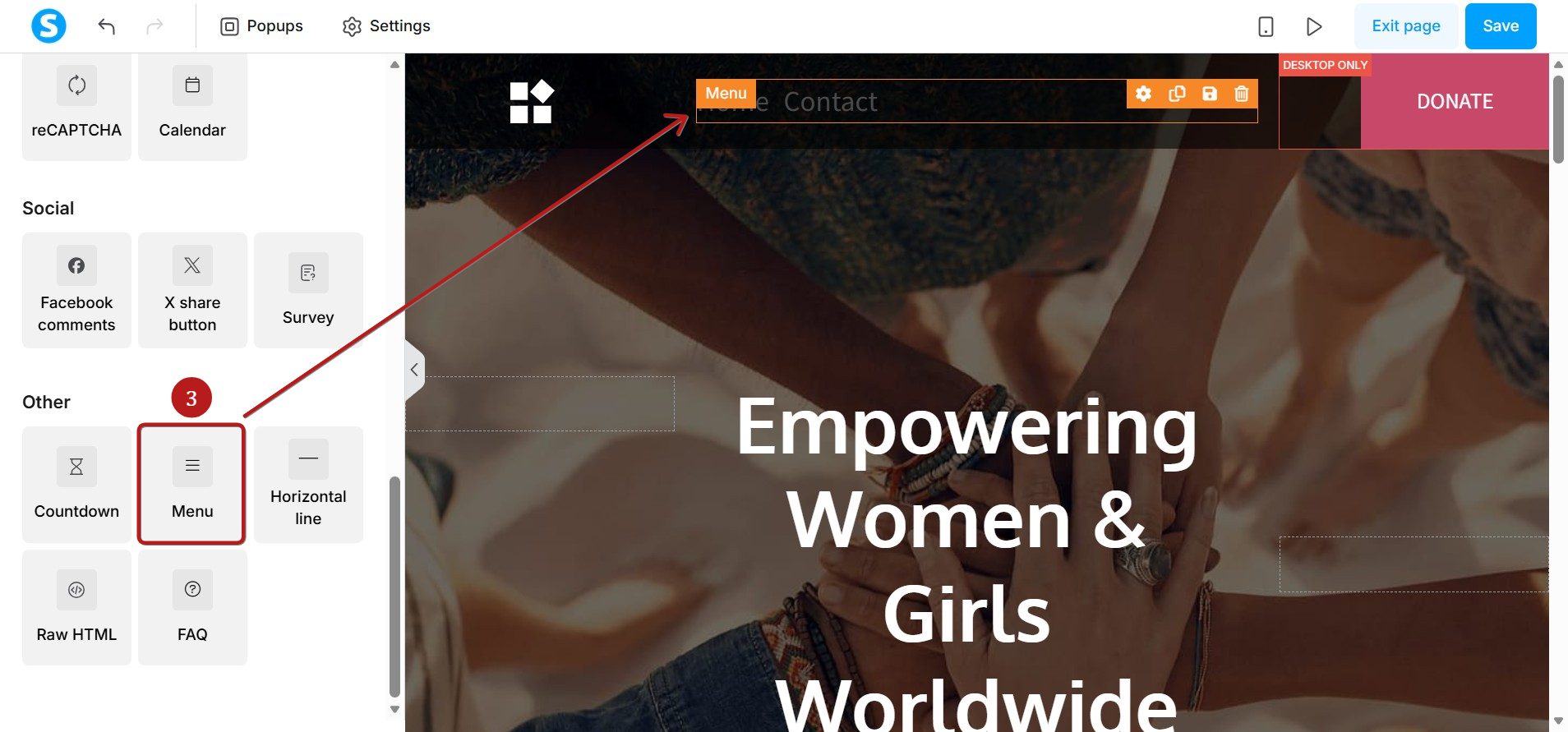
Task: Select the Countdown widget
Action: pyautogui.click(x=76, y=484)
